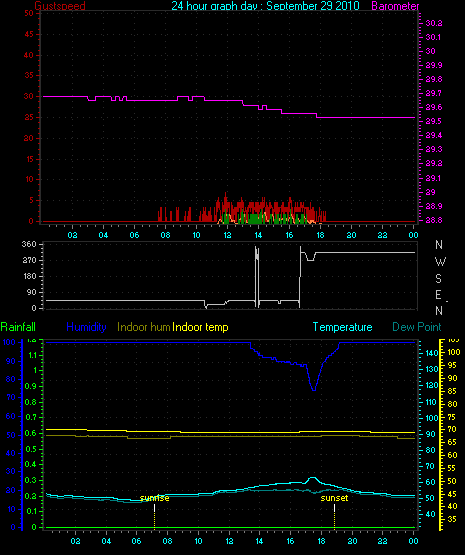Select the 'Indoor hum' legend label
The height and width of the screenshot is (555, 465).
pyautogui.click(x=144, y=327)
